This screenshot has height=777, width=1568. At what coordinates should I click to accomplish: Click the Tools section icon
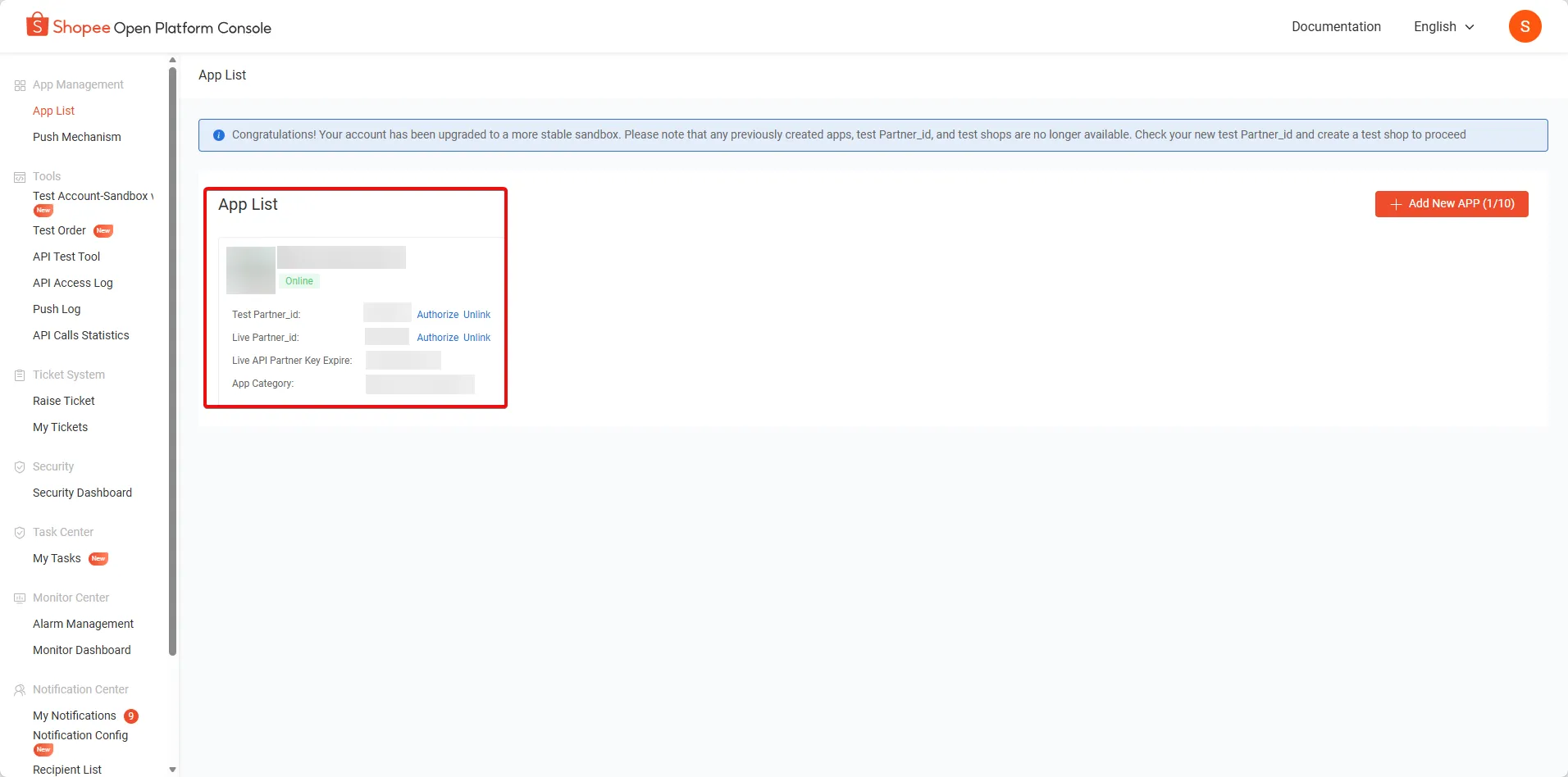click(20, 177)
